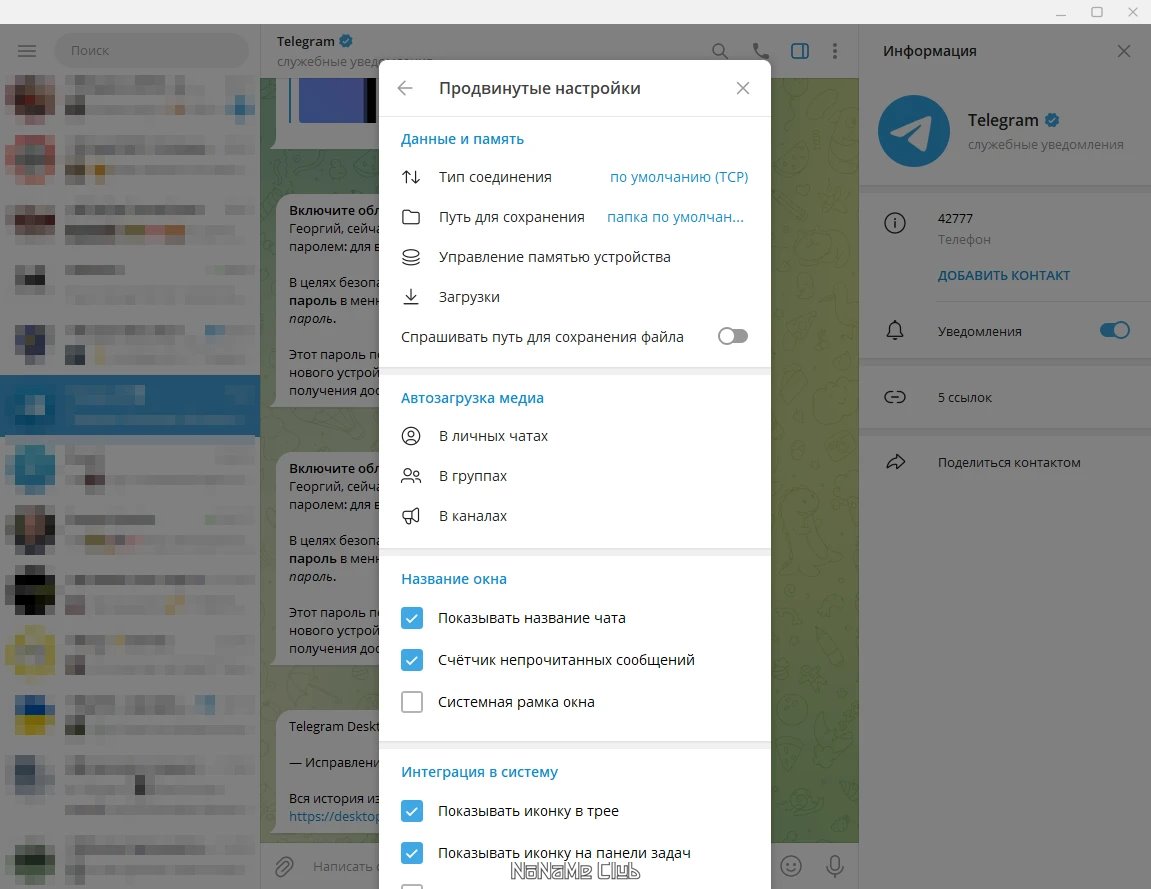Screen dimensions: 1151x889
Task: Click the groups people icon
Action: (411, 476)
